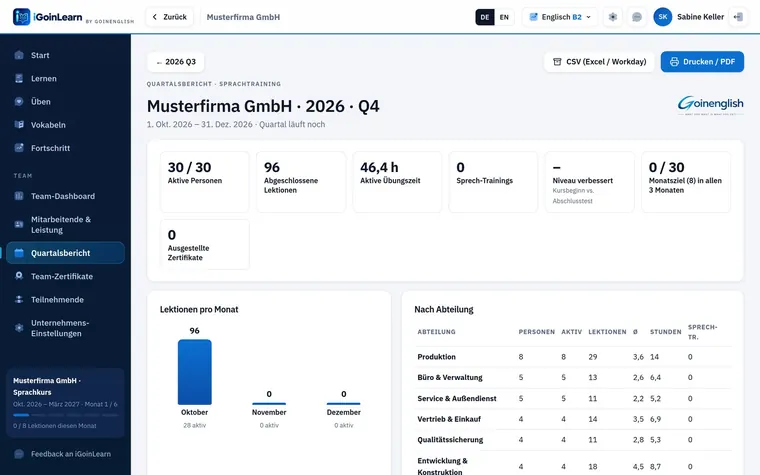This screenshot has height=475, width=760.
Task: Open Mitarbeitende & Leistung
Action: click(x=65, y=224)
